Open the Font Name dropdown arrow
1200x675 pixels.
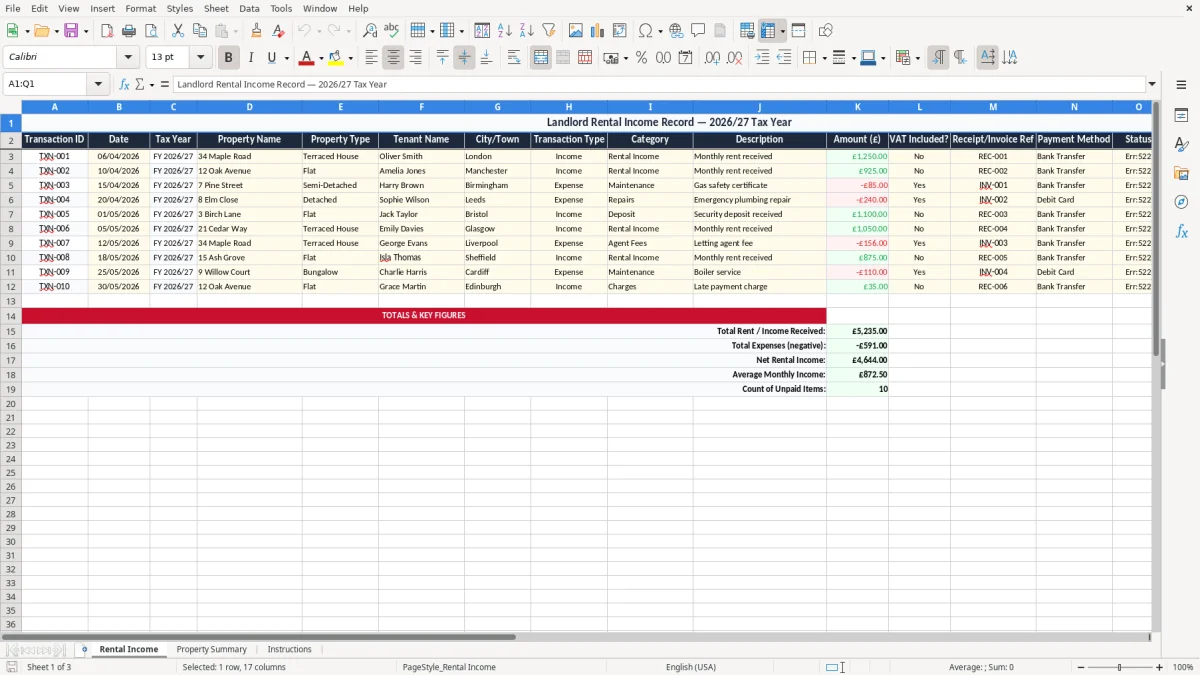point(128,58)
